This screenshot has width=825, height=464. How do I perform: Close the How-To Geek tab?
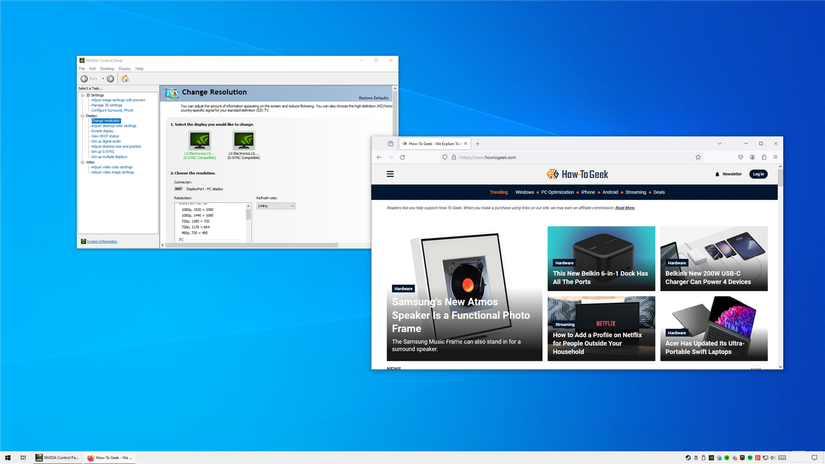point(465,144)
